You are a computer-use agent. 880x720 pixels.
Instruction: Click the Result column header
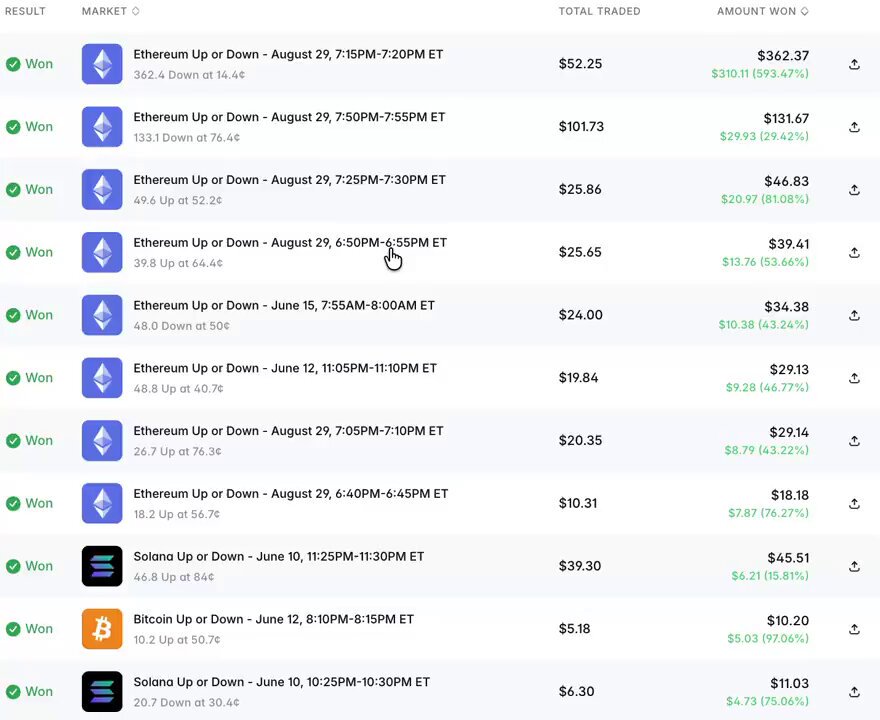(x=25, y=11)
